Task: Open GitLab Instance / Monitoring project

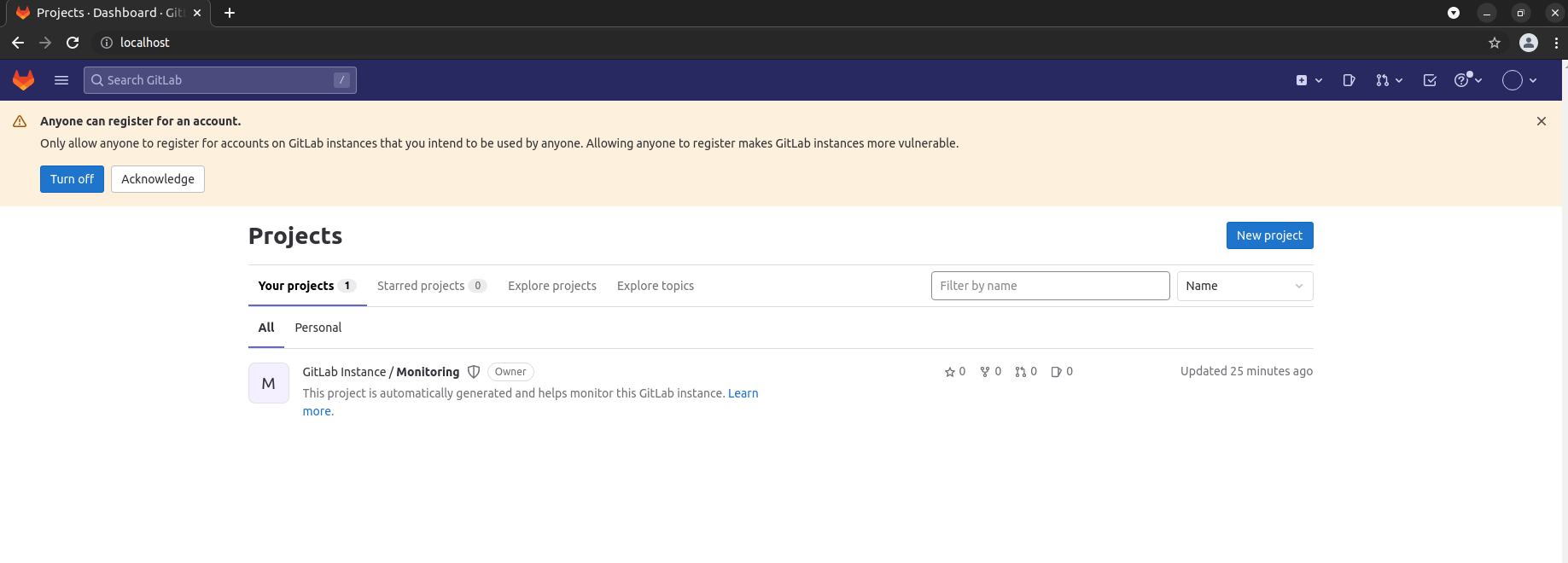Action: point(381,372)
